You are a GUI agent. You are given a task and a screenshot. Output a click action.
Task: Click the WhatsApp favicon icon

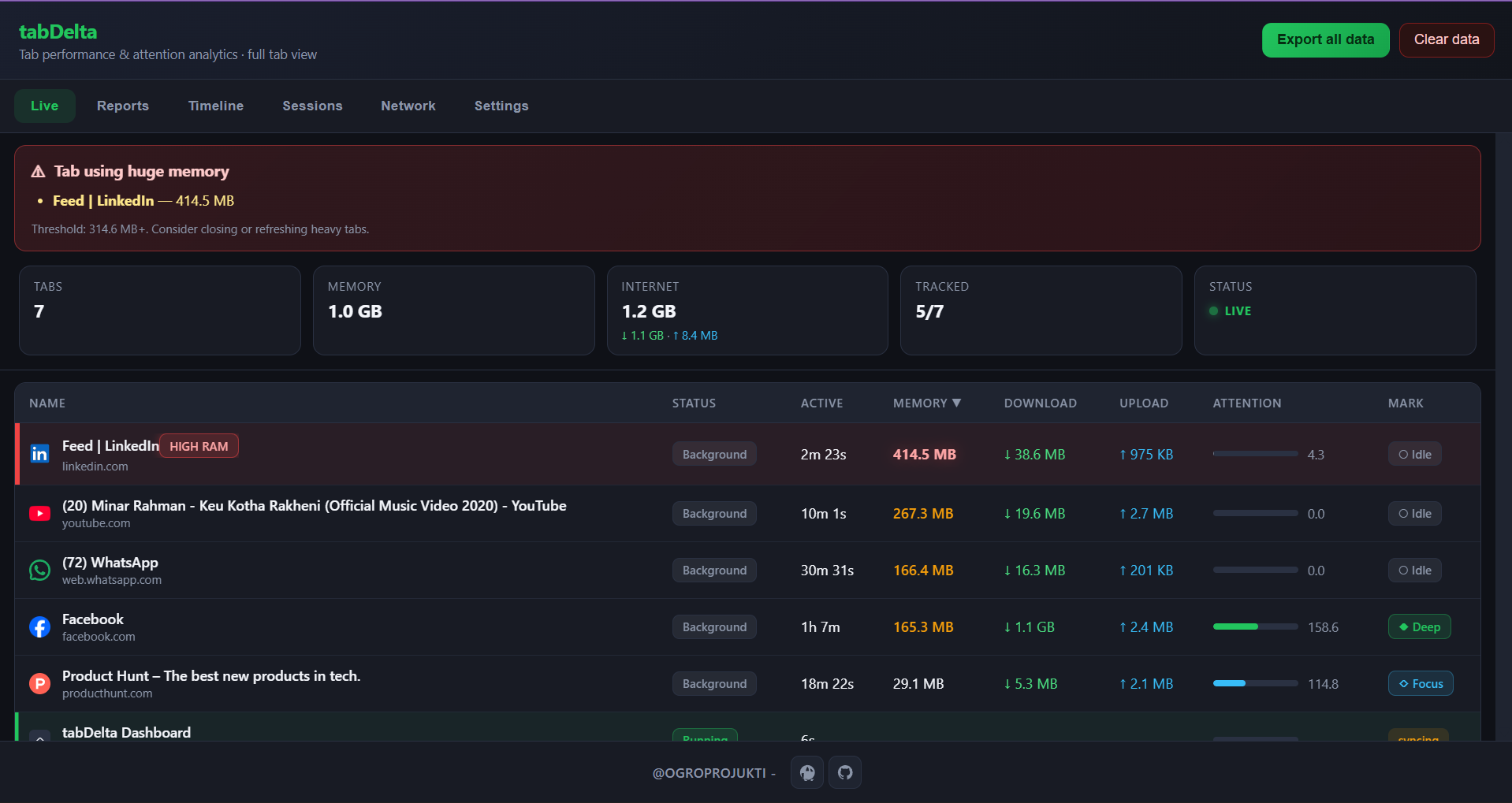coord(39,571)
